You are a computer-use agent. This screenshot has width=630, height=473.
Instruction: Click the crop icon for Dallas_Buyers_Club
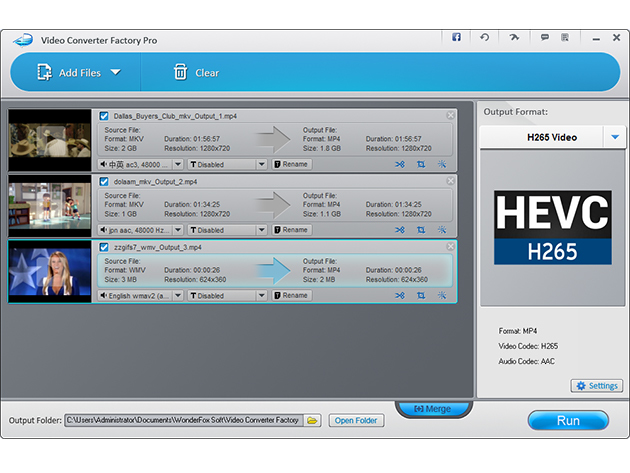click(421, 164)
